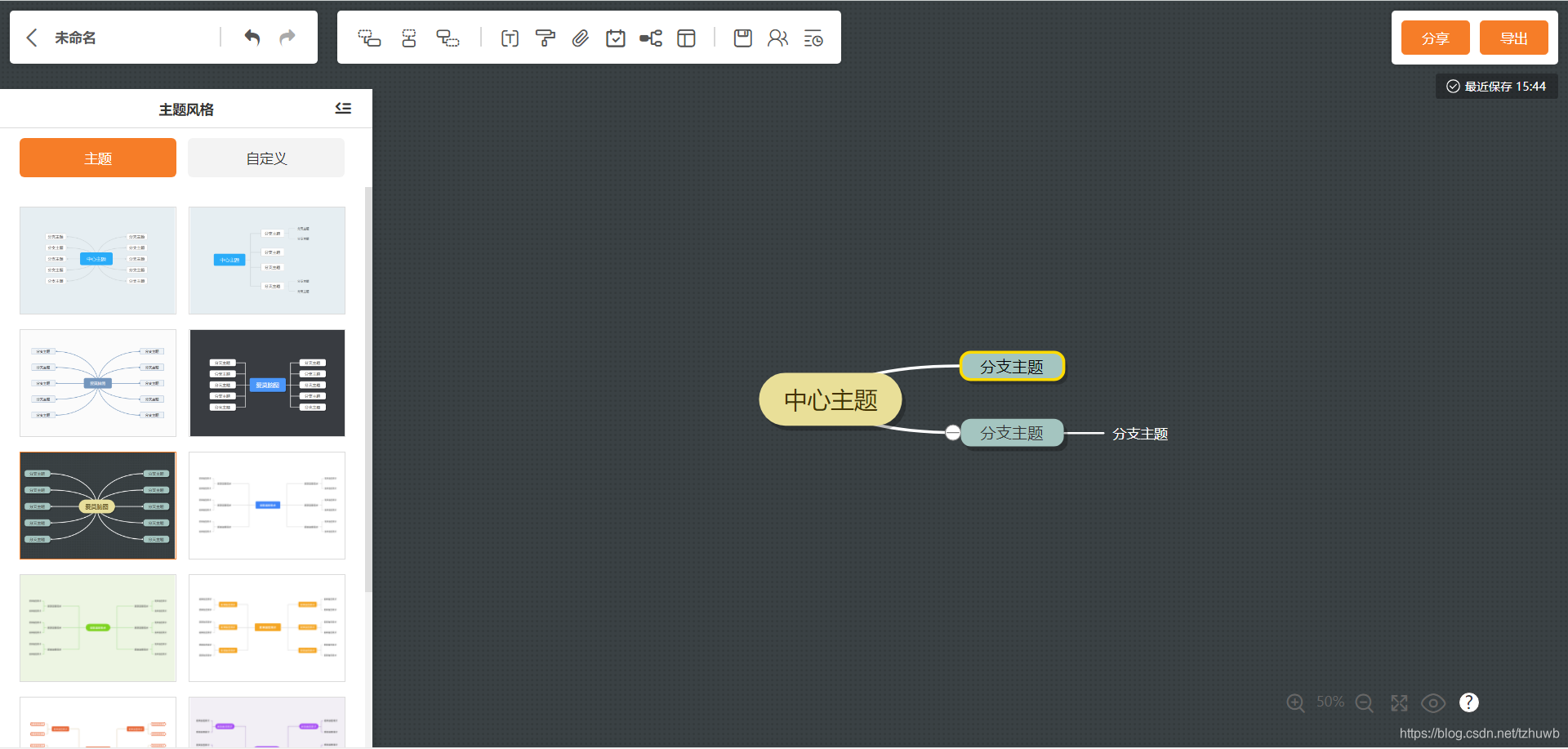Select the highlighted upper 分支主题 node

1012,366
